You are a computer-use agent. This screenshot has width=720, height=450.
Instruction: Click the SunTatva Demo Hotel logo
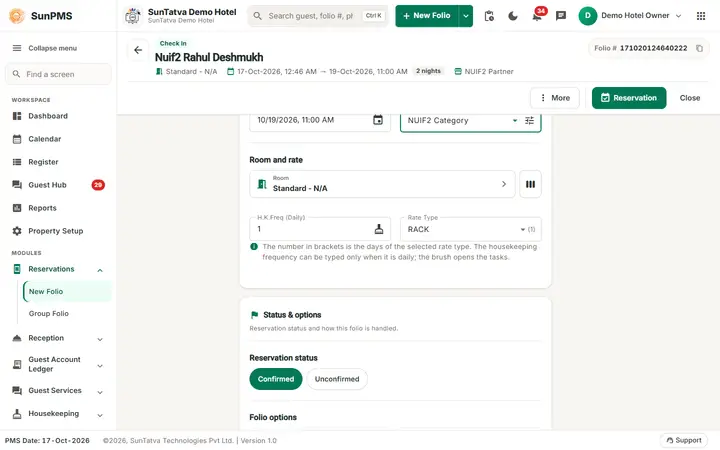(133, 16)
